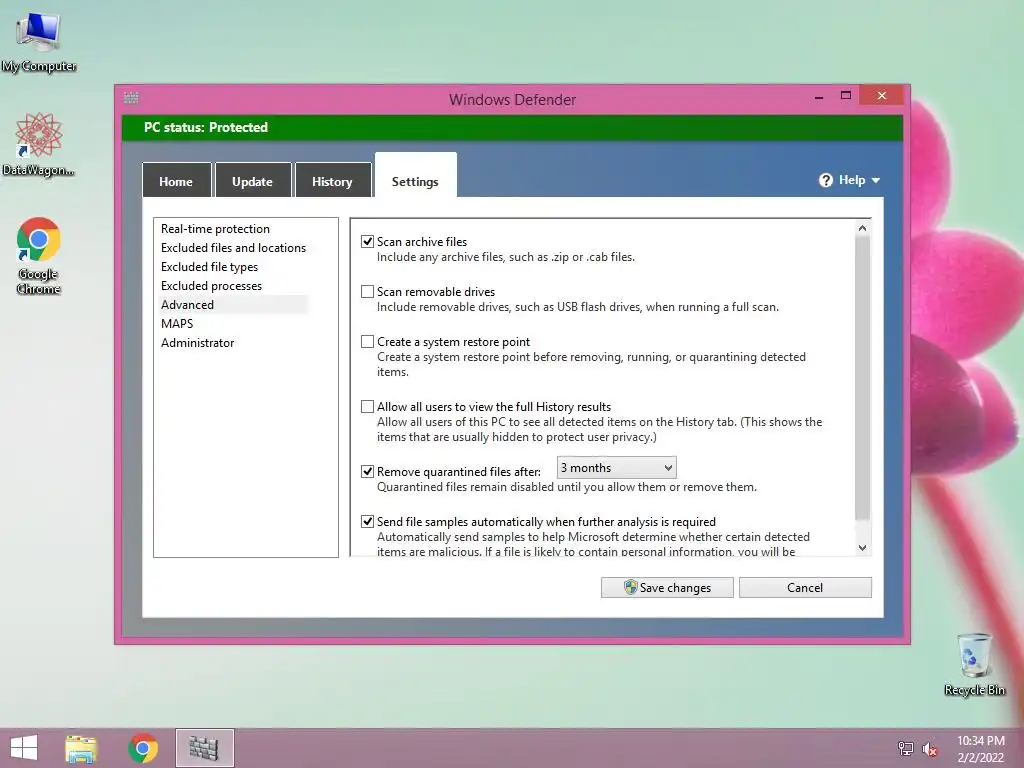This screenshot has width=1024, height=768.
Task: Minimize the Windows Defender window
Action: pos(819,97)
